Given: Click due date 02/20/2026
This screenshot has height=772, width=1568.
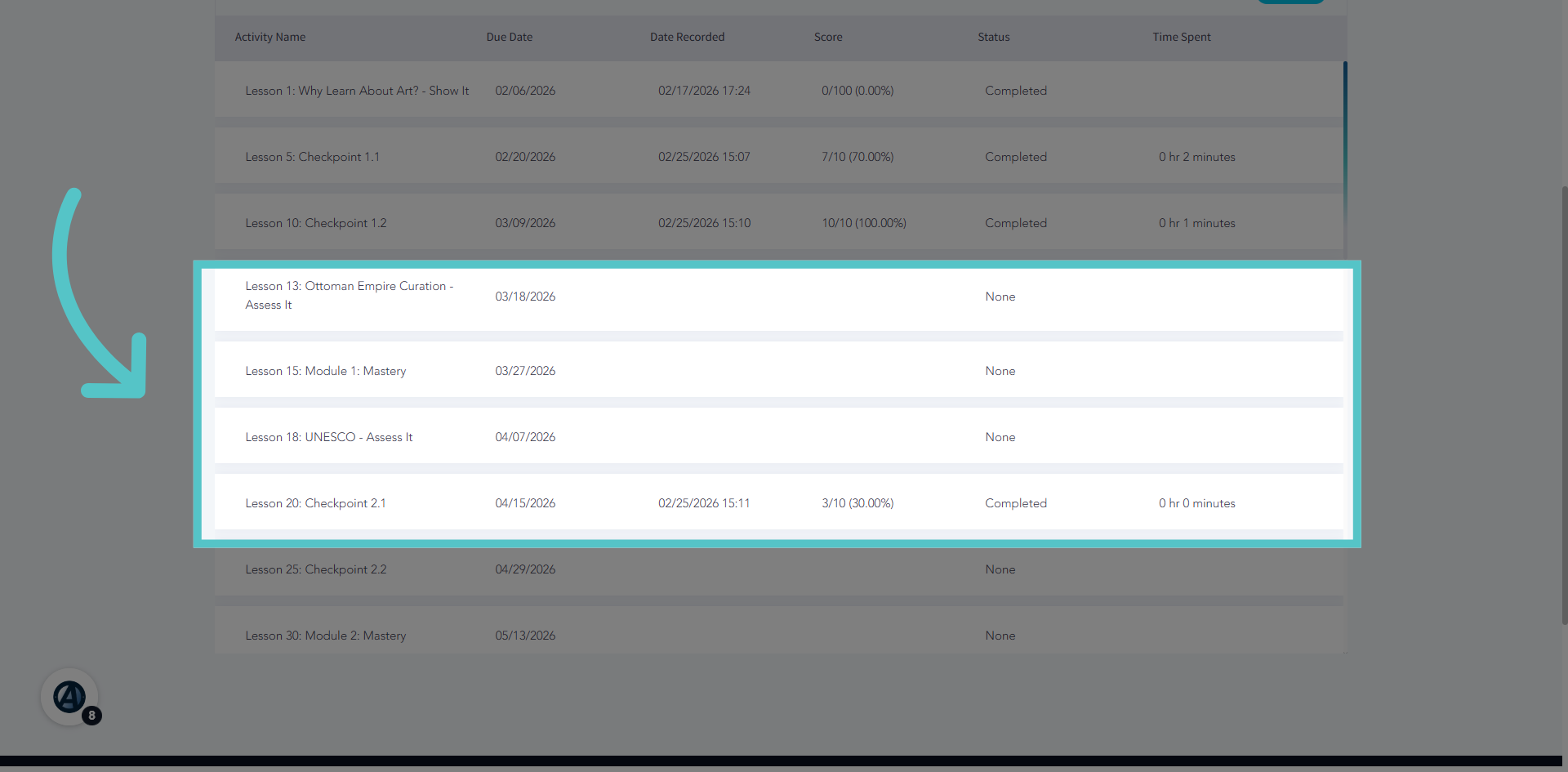Looking at the screenshot, I should pyautogui.click(x=525, y=157).
